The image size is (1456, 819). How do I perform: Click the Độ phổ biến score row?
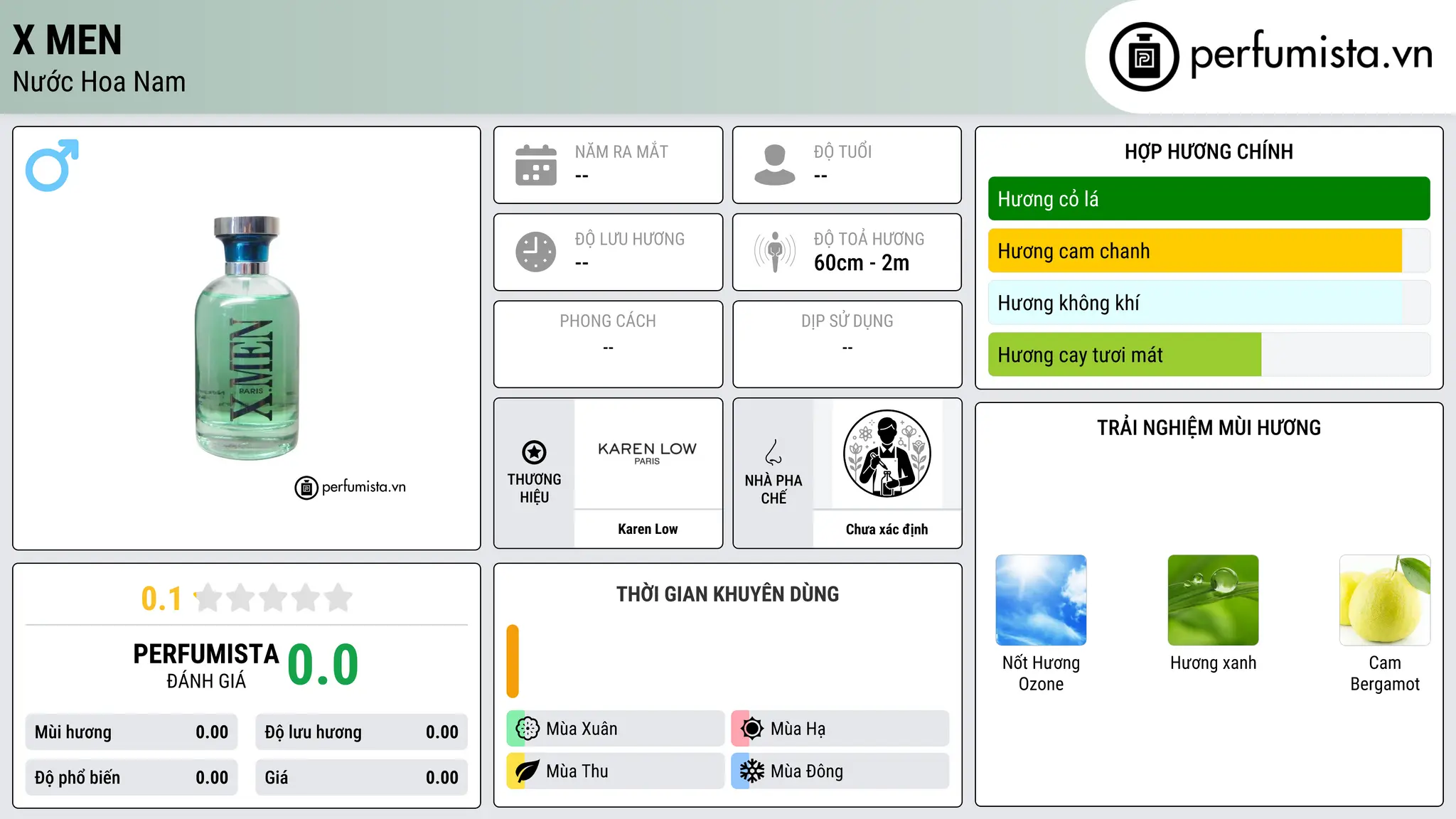click(x=132, y=778)
